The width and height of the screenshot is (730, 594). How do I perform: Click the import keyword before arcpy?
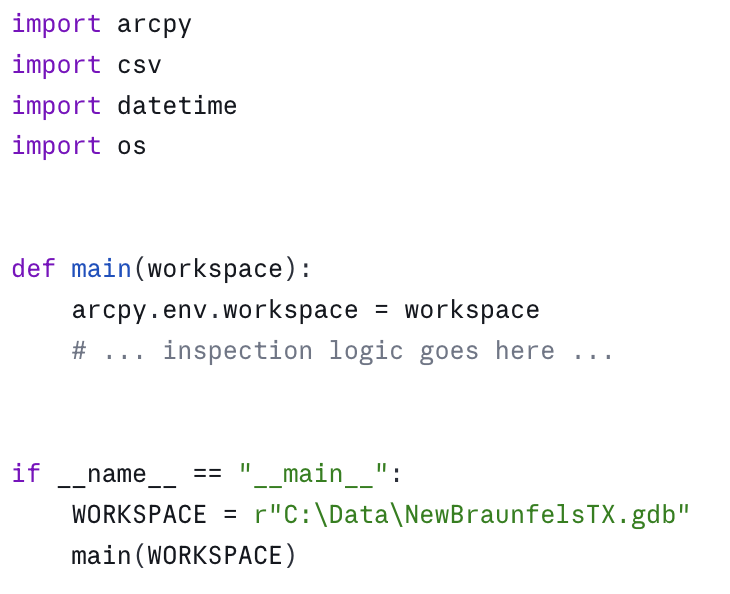coord(56,24)
